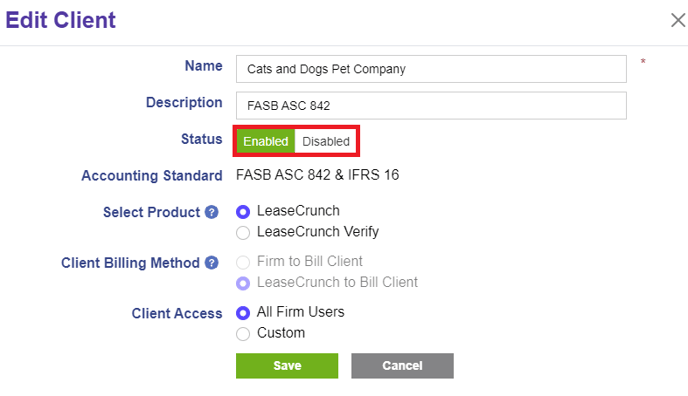Click the Description field label
The height and width of the screenshot is (396, 688).
point(184,102)
